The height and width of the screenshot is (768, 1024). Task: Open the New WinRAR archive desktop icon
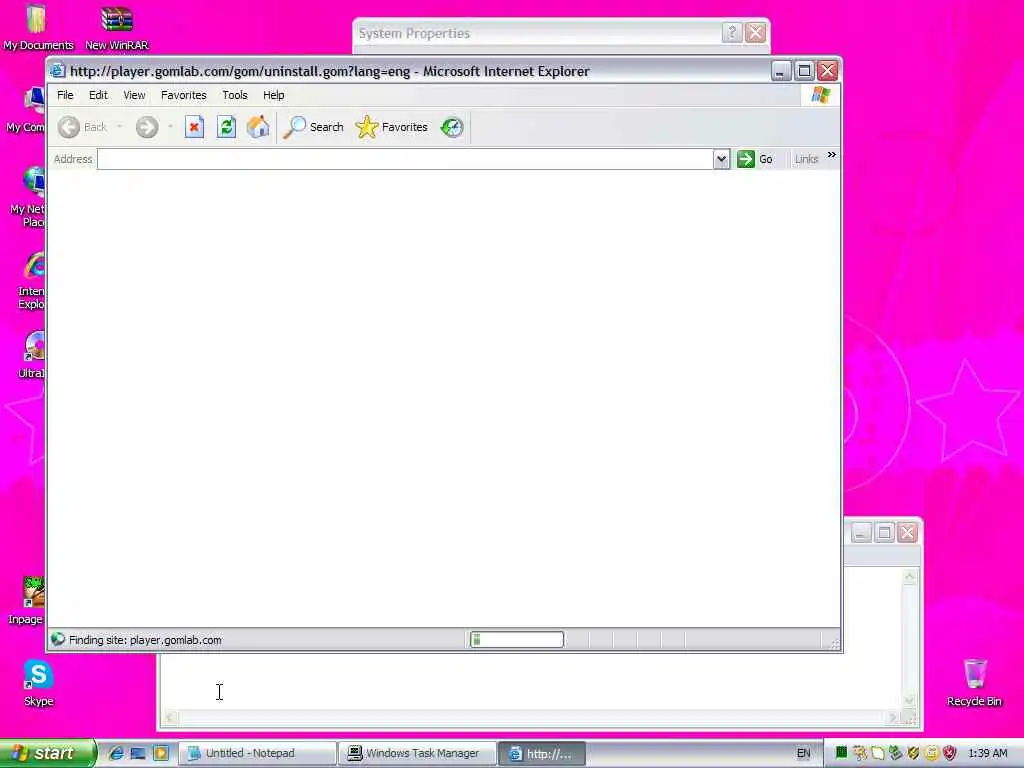(117, 27)
